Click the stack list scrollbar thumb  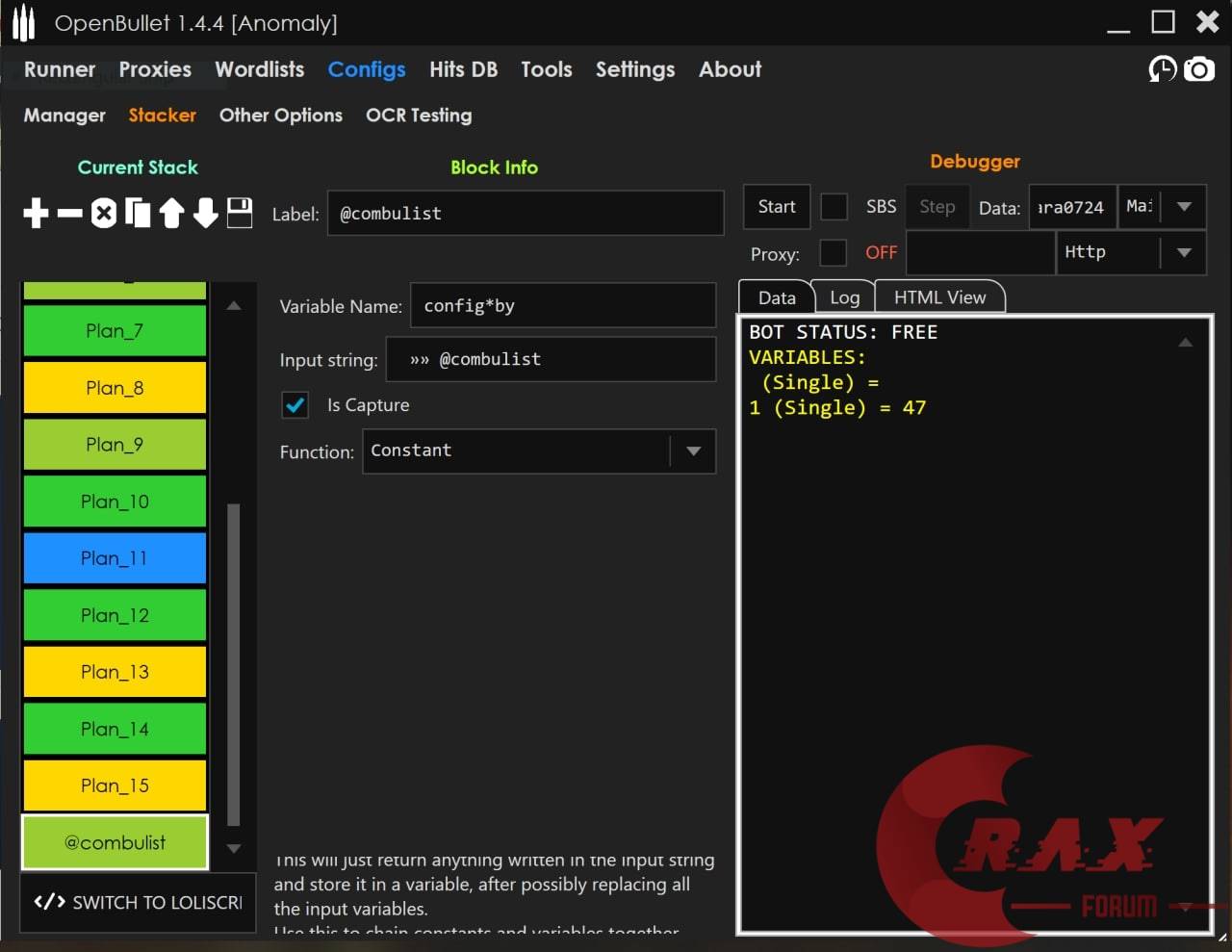point(233,664)
